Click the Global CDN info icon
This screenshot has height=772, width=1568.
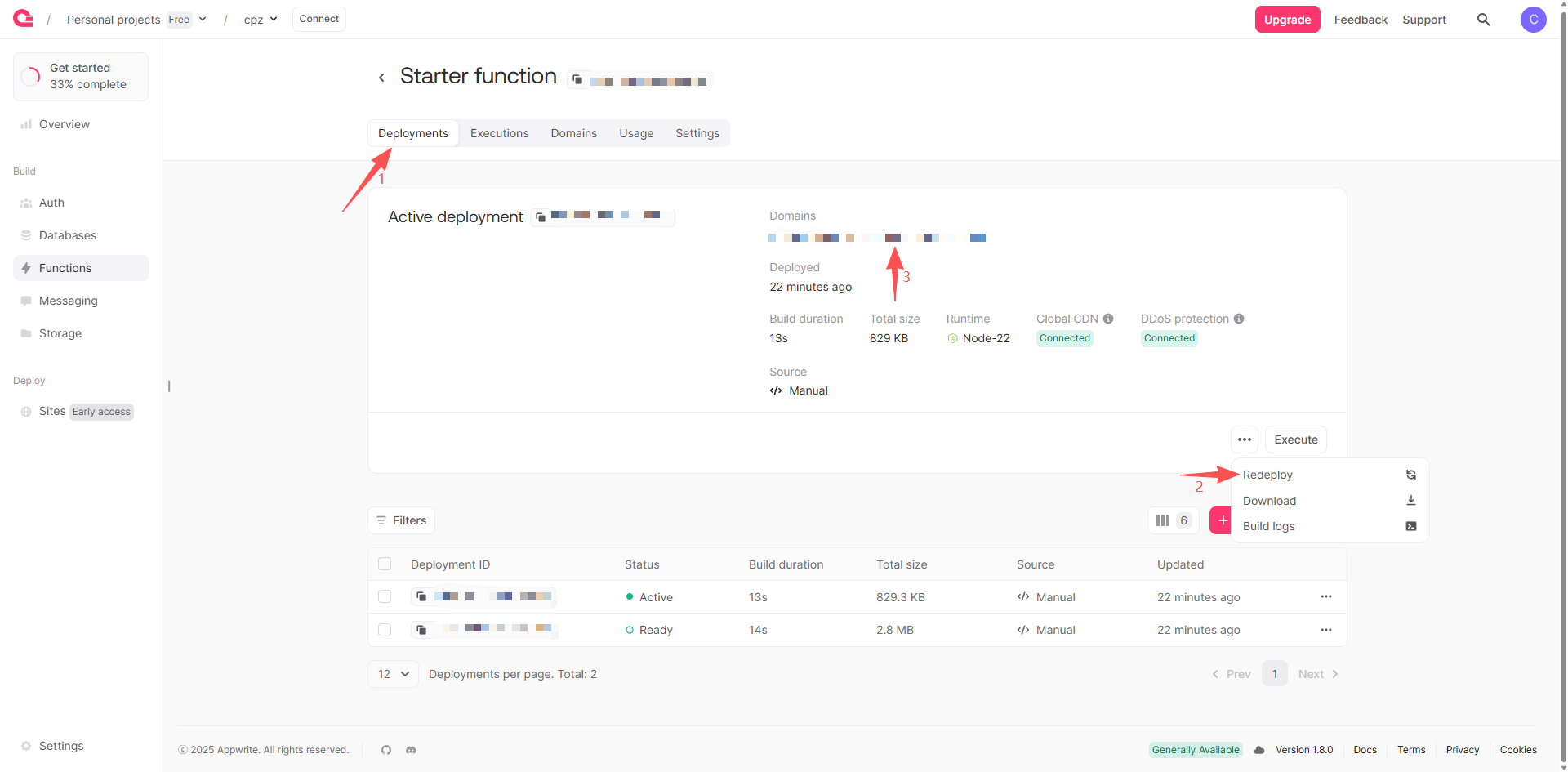coord(1108,319)
